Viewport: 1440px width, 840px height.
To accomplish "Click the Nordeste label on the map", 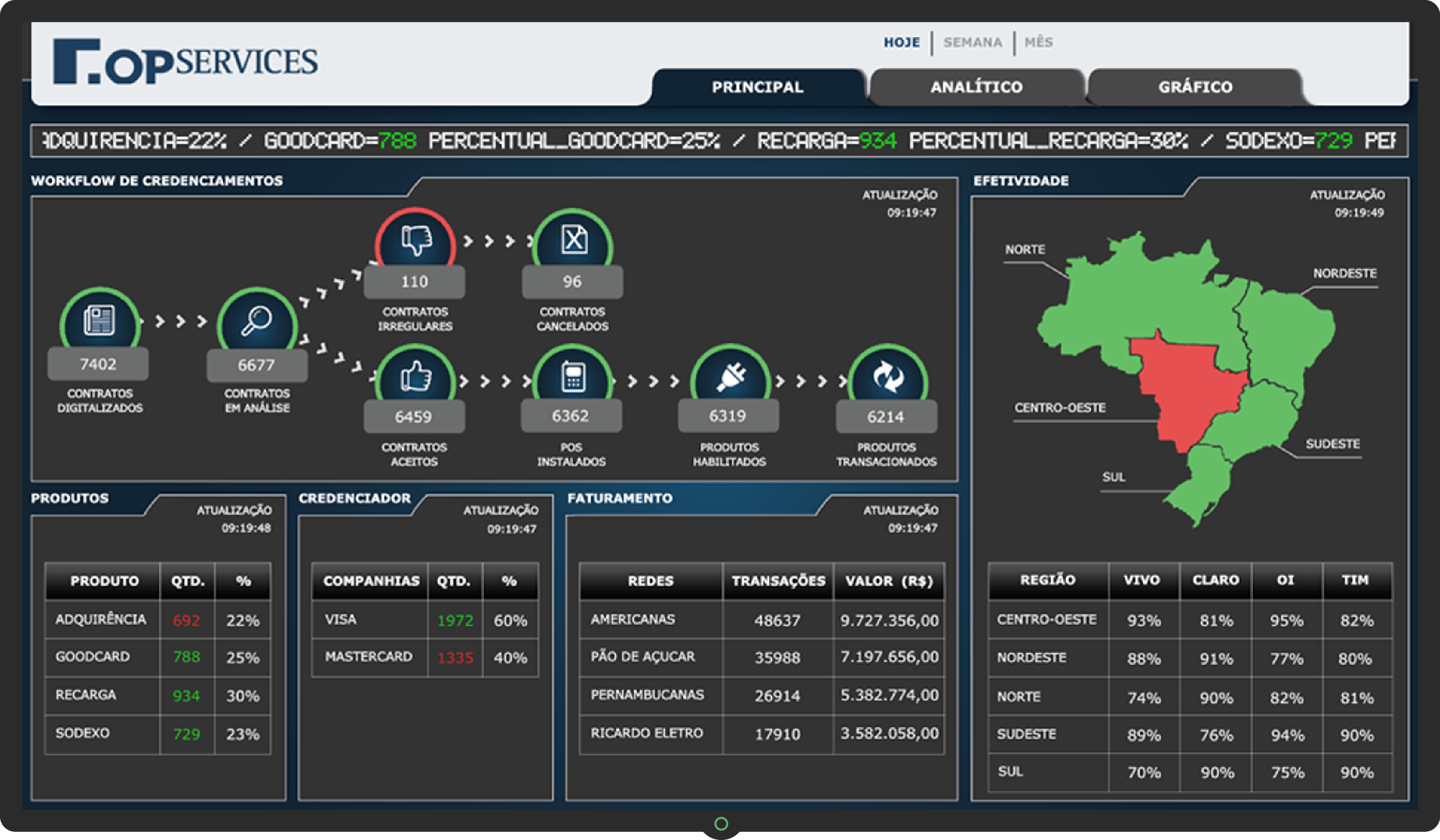I will pos(1344,273).
